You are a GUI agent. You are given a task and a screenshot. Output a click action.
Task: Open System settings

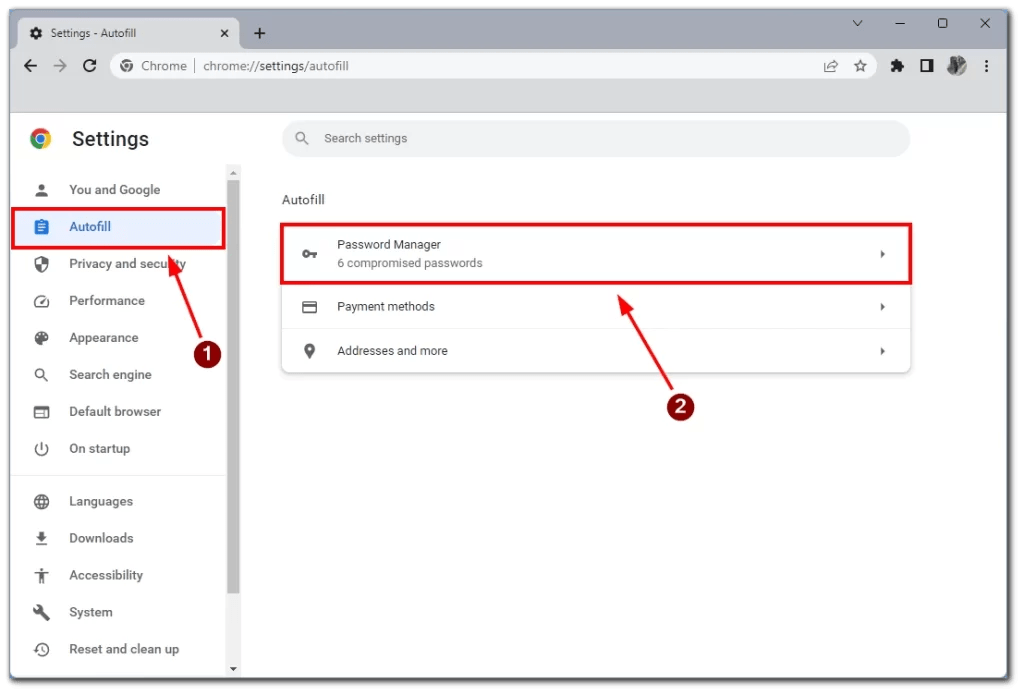[120, 613]
